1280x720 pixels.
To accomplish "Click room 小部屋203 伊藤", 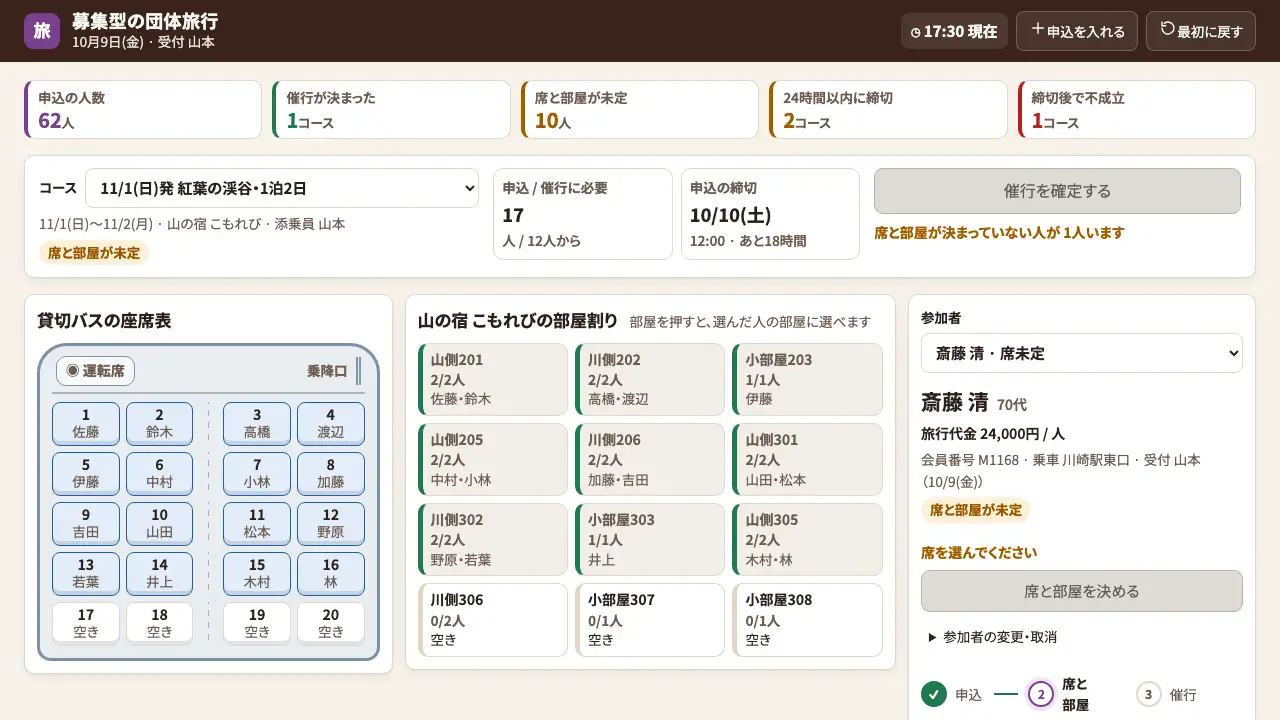I will (808, 380).
